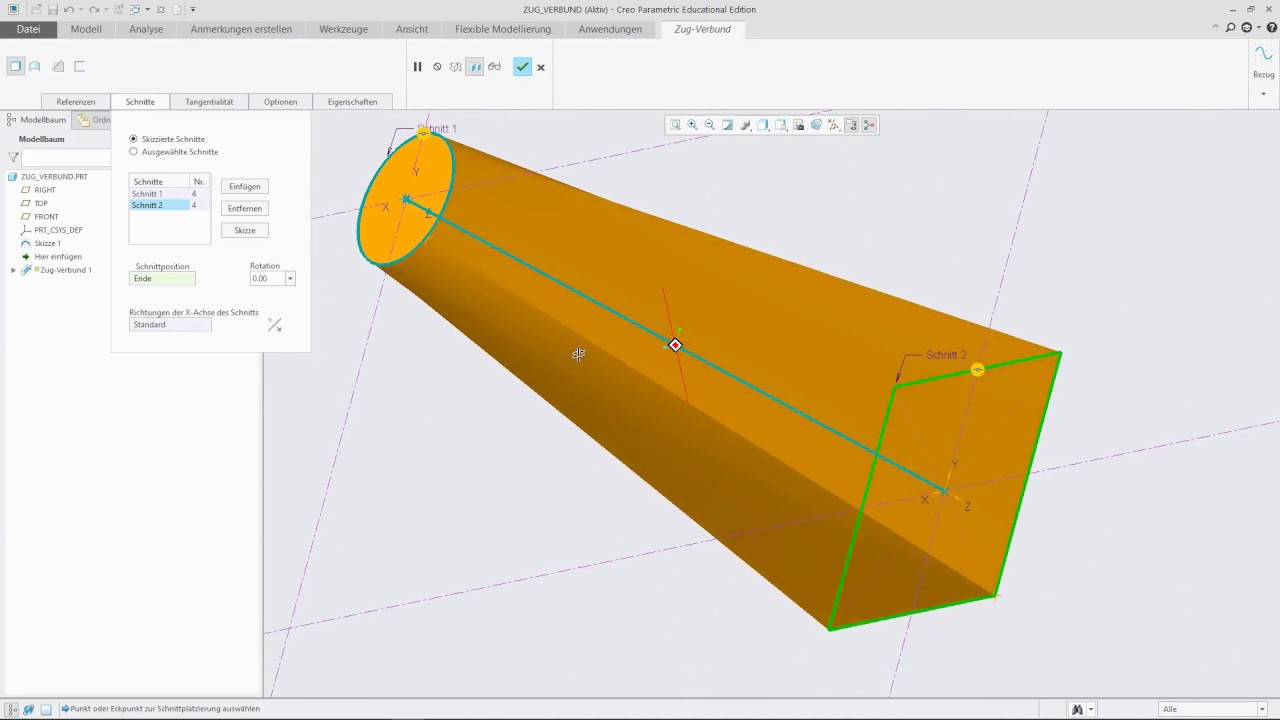1280x720 pixels.
Task: Click the Schnittposition field showing Ende
Action: tap(162, 279)
